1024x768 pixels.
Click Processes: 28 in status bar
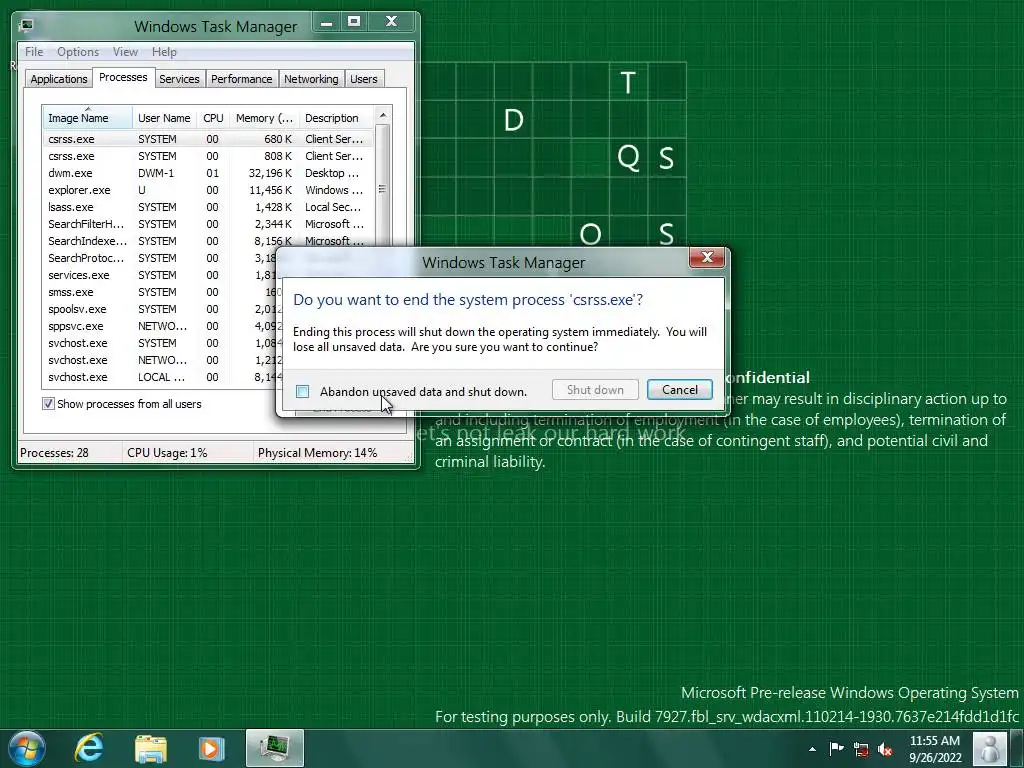[55, 453]
